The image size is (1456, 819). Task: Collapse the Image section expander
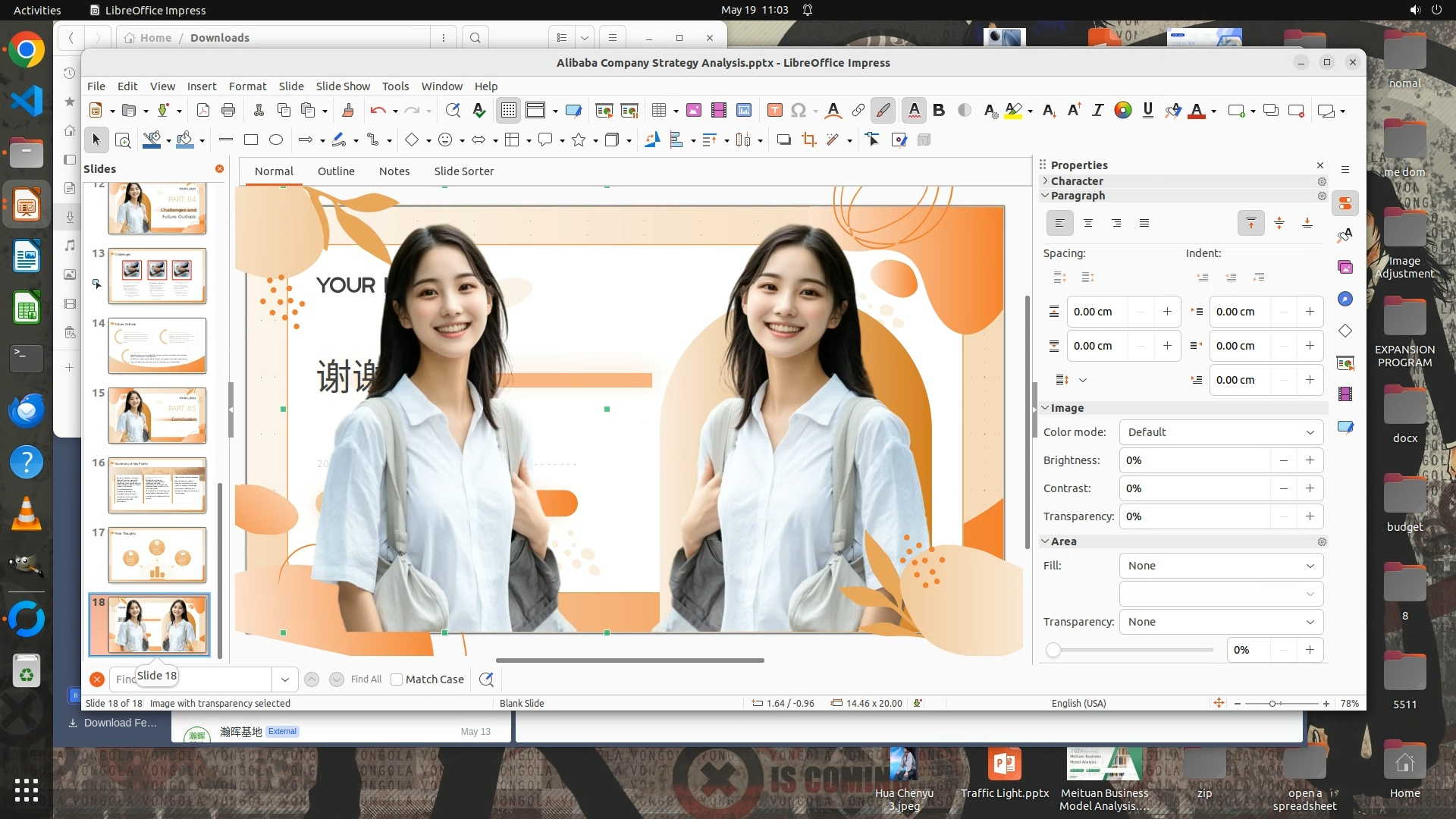[1045, 408]
